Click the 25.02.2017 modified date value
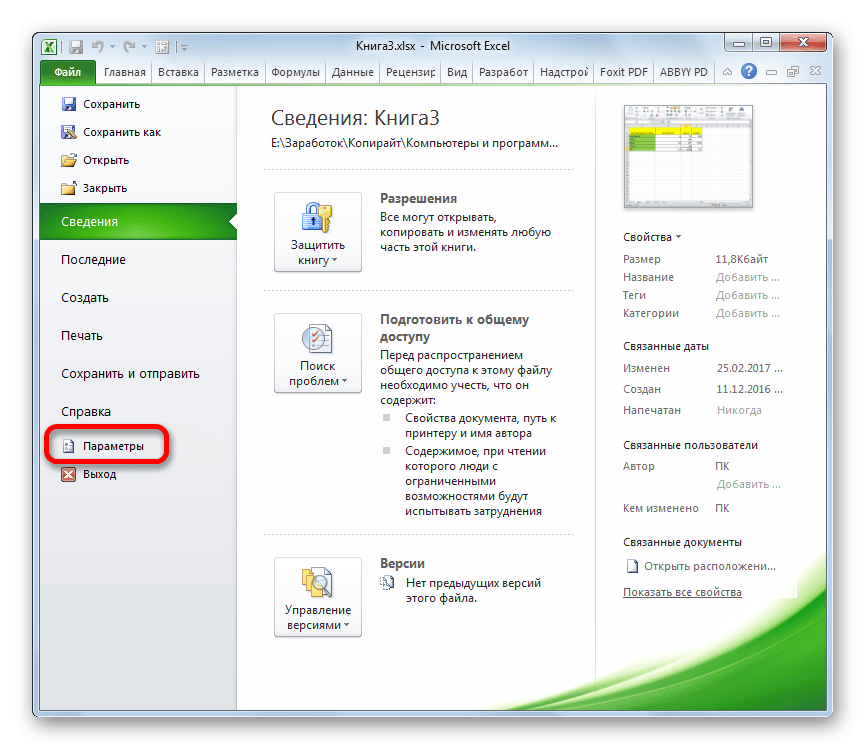The width and height of the screenshot is (866, 750). pos(749,368)
